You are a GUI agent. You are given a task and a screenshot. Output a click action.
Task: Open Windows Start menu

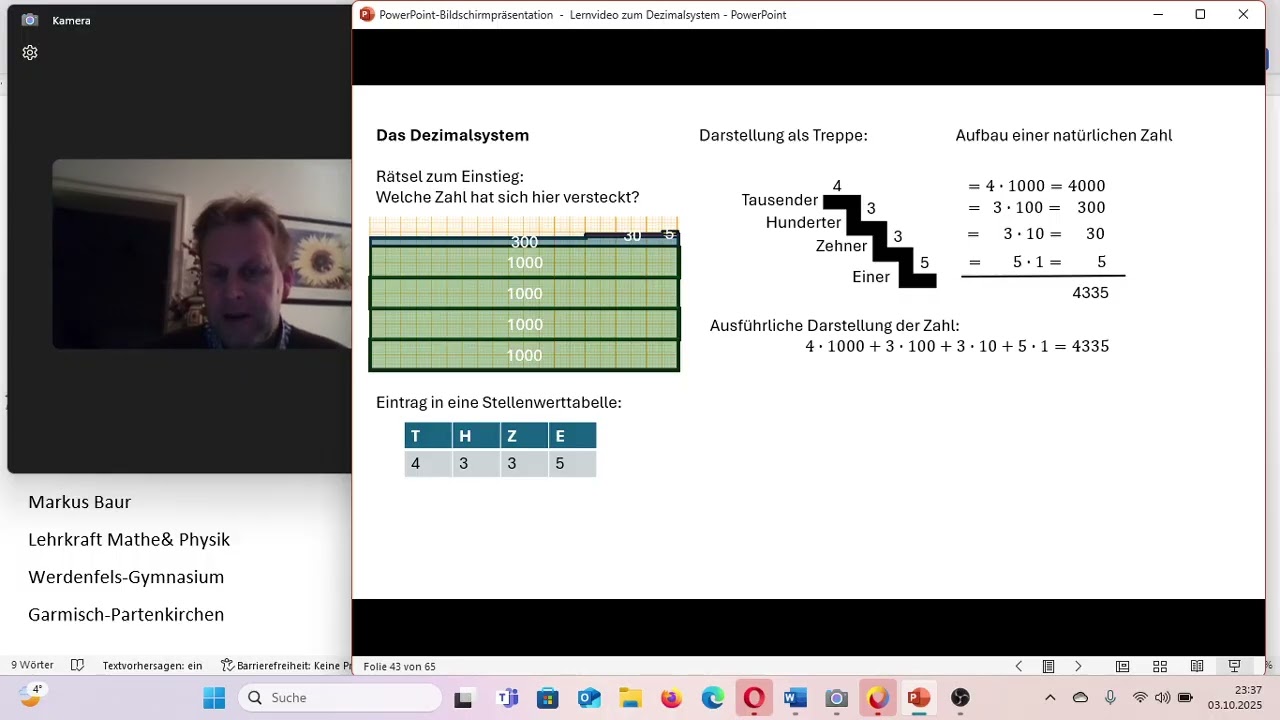coord(214,697)
